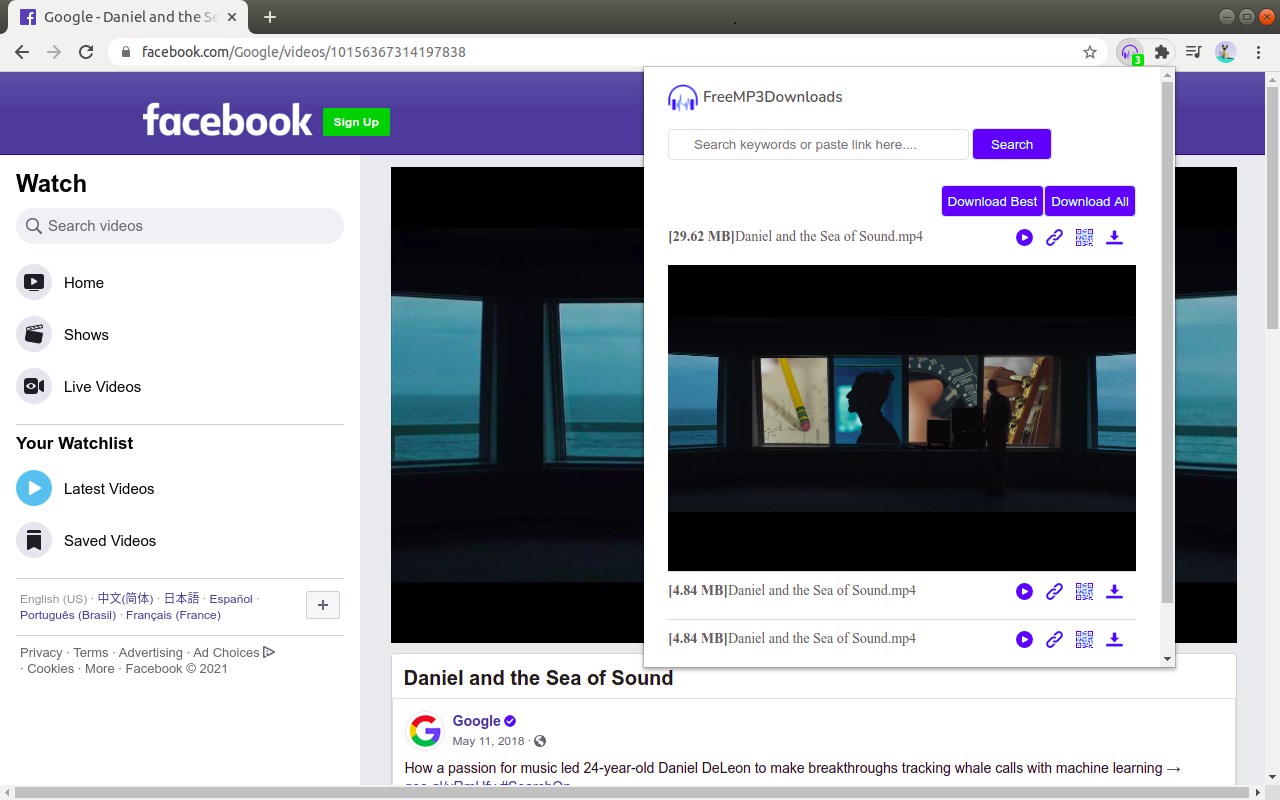Image resolution: width=1280 pixels, height=800 pixels.
Task: Bookmark this page with the star icon
Action: click(x=1090, y=52)
